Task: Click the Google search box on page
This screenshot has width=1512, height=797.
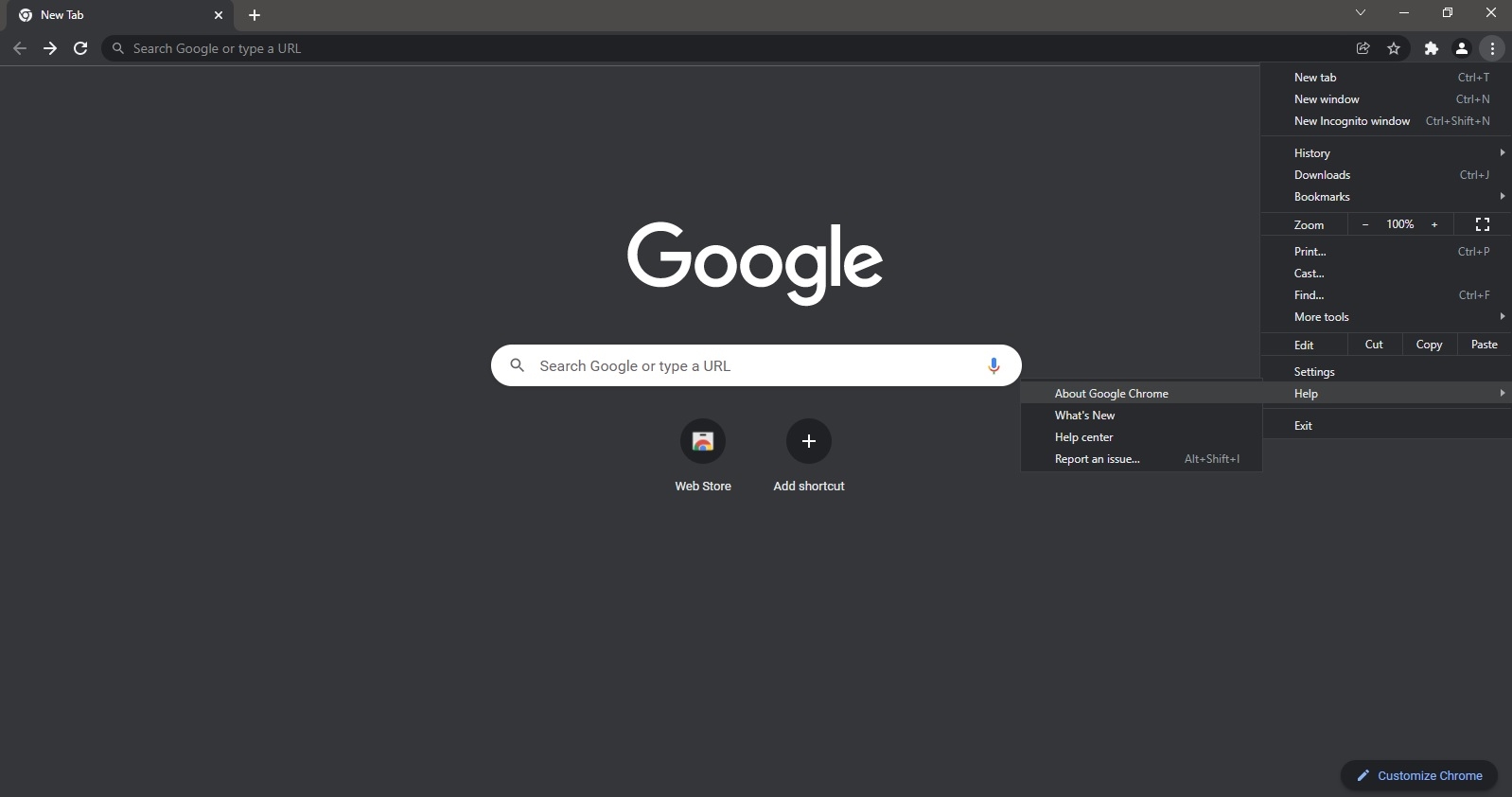Action: [x=756, y=365]
